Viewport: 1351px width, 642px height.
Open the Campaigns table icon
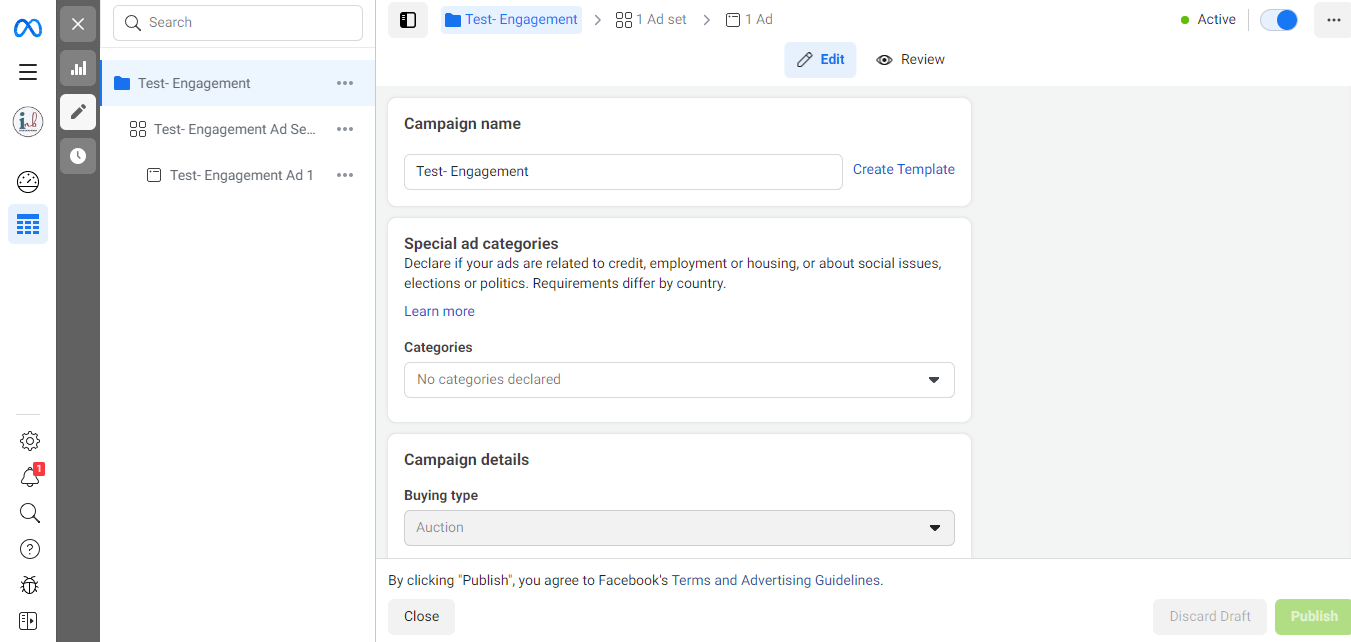point(28,224)
